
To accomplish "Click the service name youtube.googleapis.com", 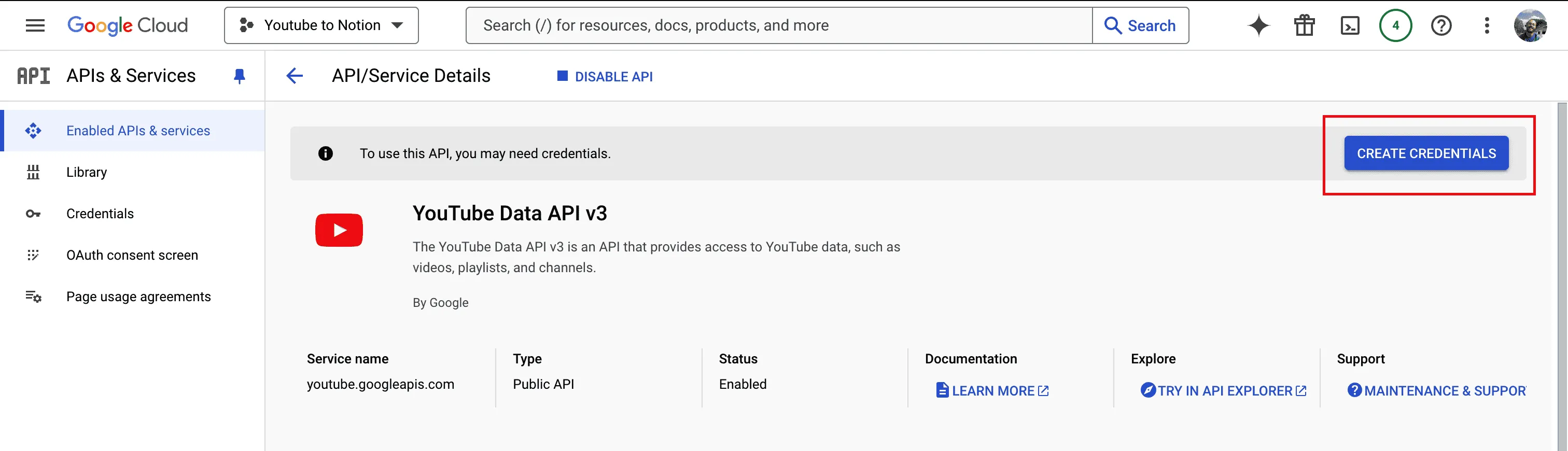I will pyautogui.click(x=381, y=384).
